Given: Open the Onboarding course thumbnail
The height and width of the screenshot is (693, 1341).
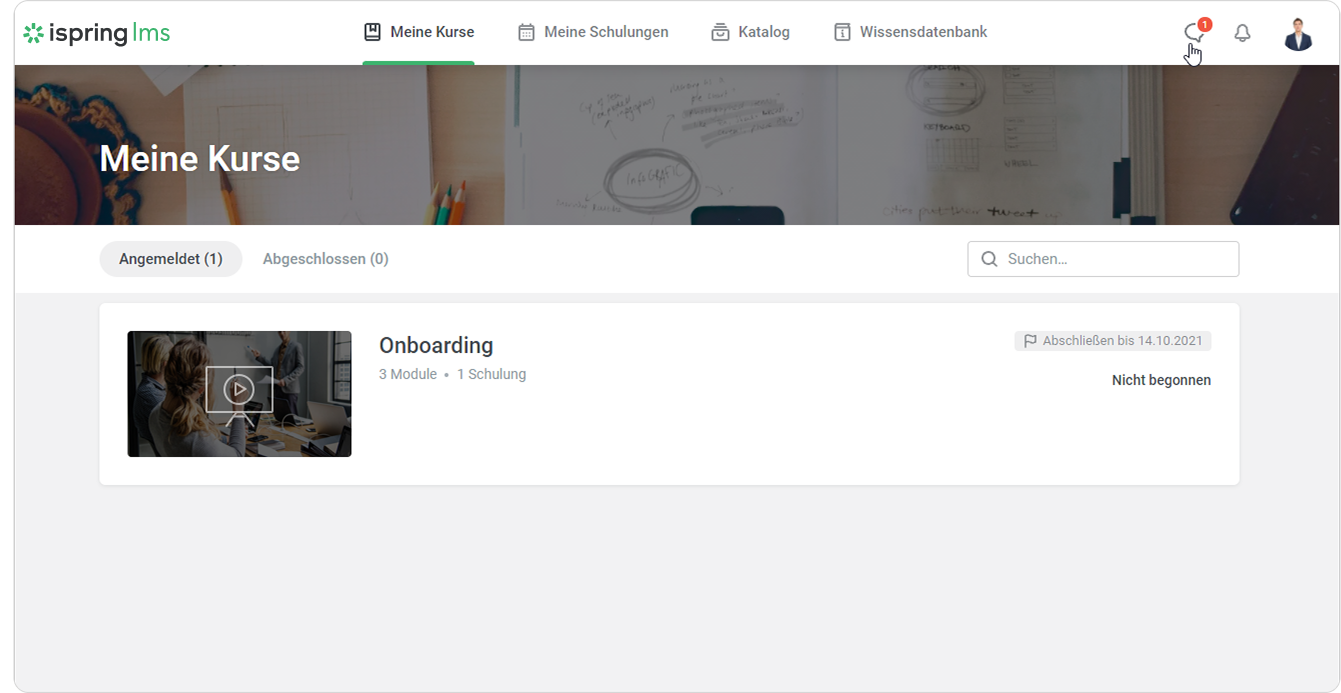Looking at the screenshot, I should point(239,394).
